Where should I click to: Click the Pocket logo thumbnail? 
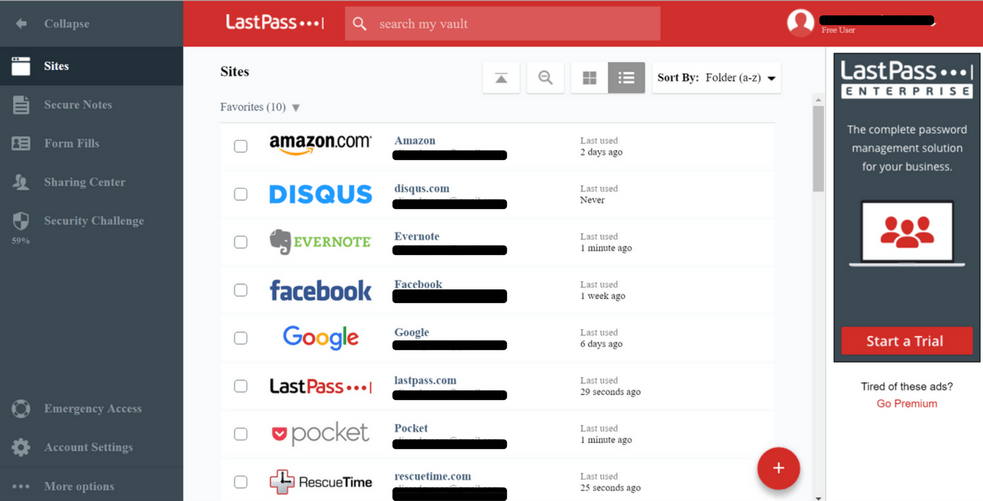(x=320, y=434)
